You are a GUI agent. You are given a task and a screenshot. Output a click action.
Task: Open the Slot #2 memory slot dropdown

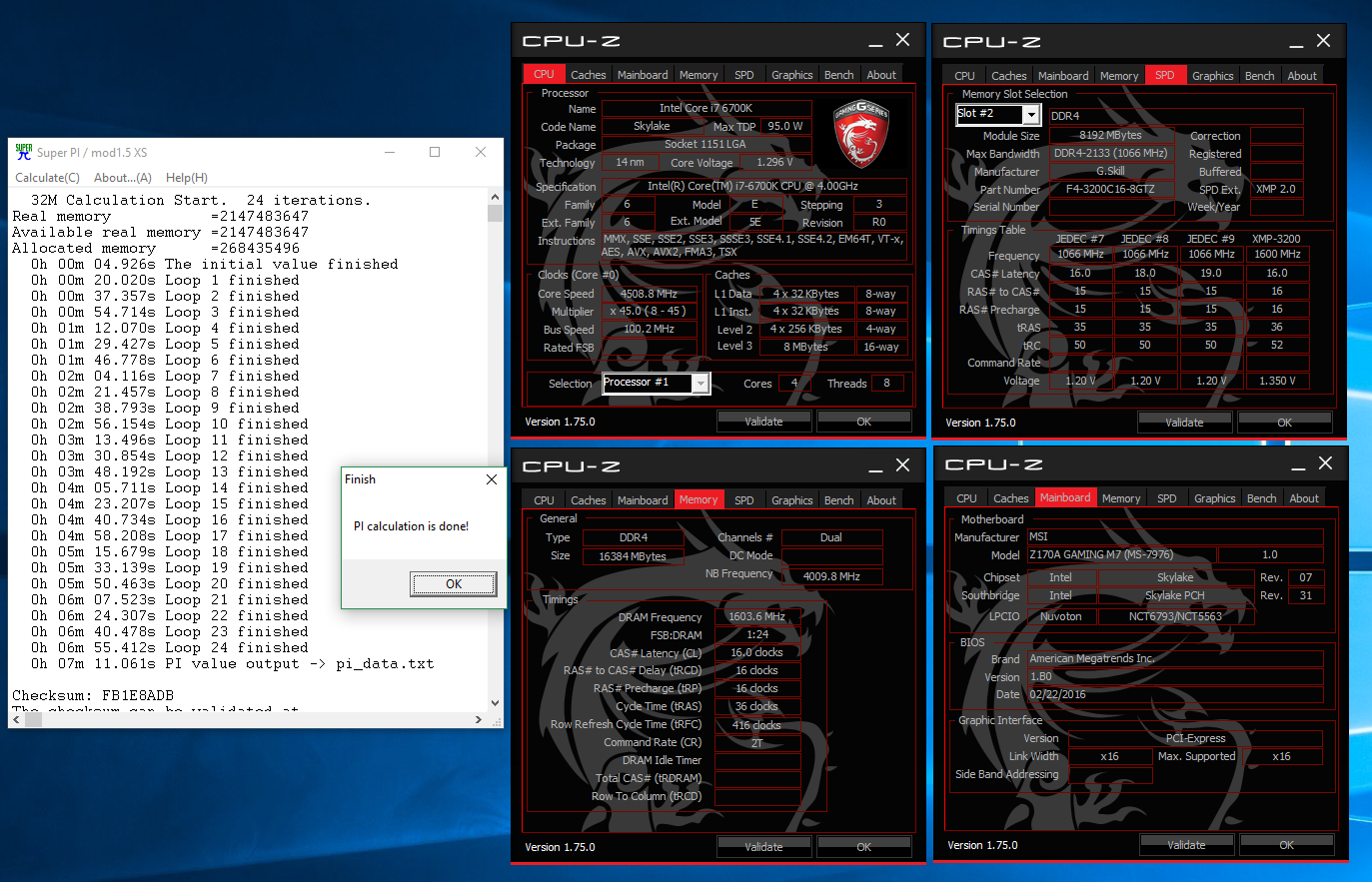pos(998,114)
